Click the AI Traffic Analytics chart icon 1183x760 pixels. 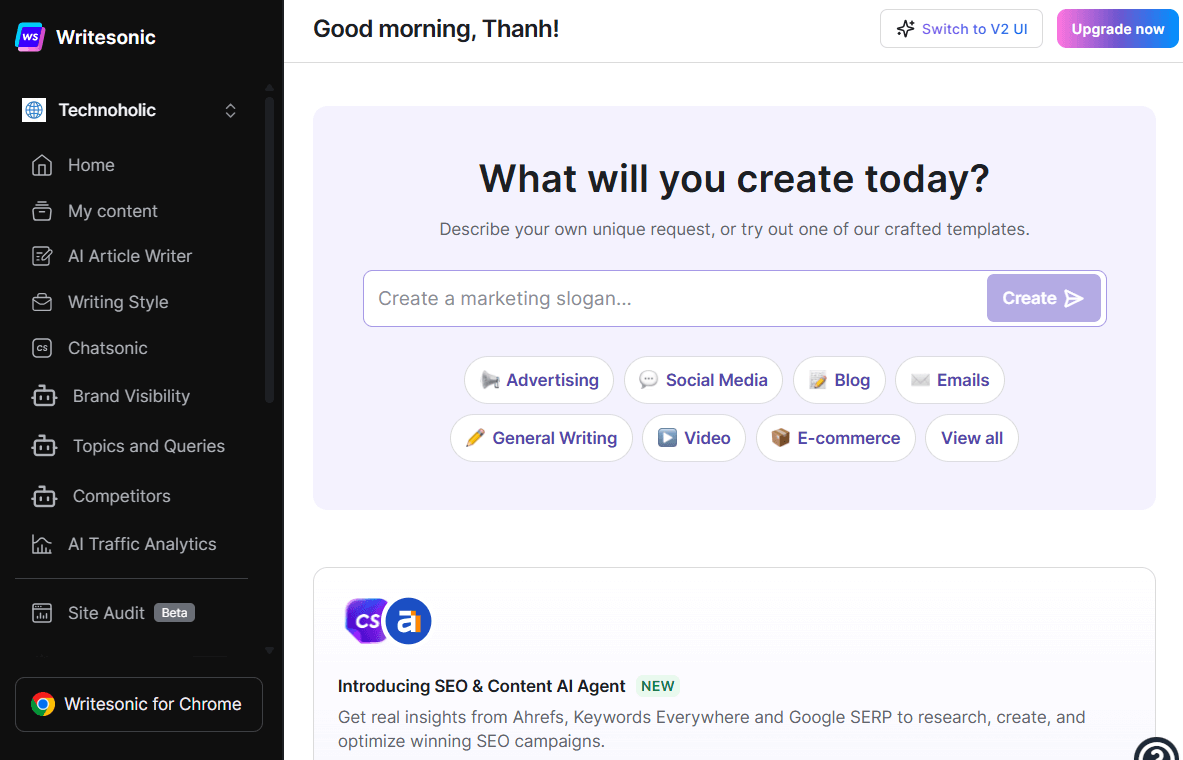point(42,544)
